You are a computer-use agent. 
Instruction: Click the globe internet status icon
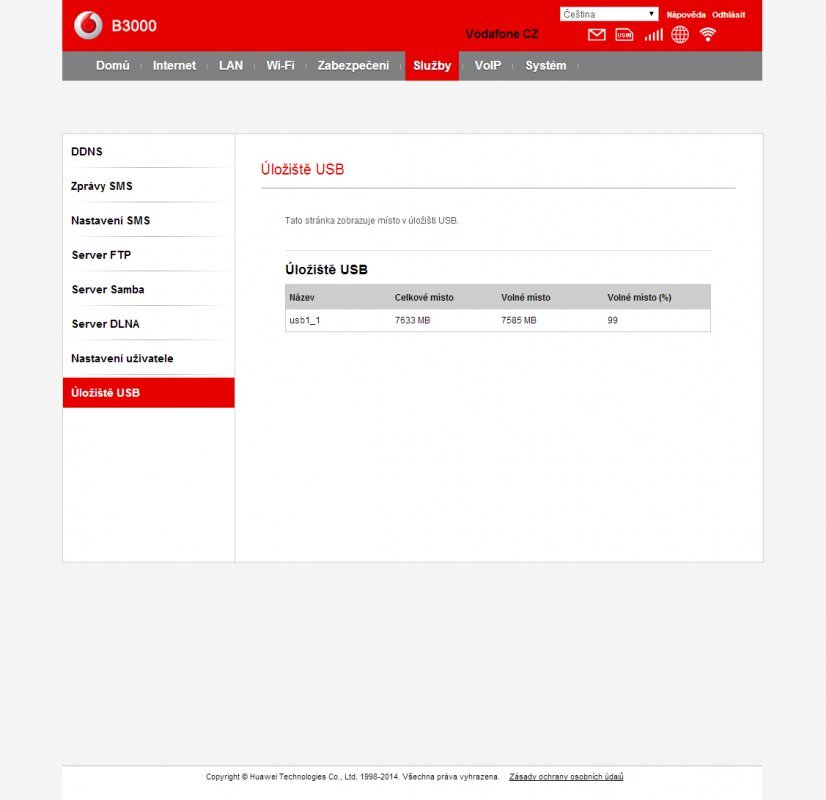[680, 35]
